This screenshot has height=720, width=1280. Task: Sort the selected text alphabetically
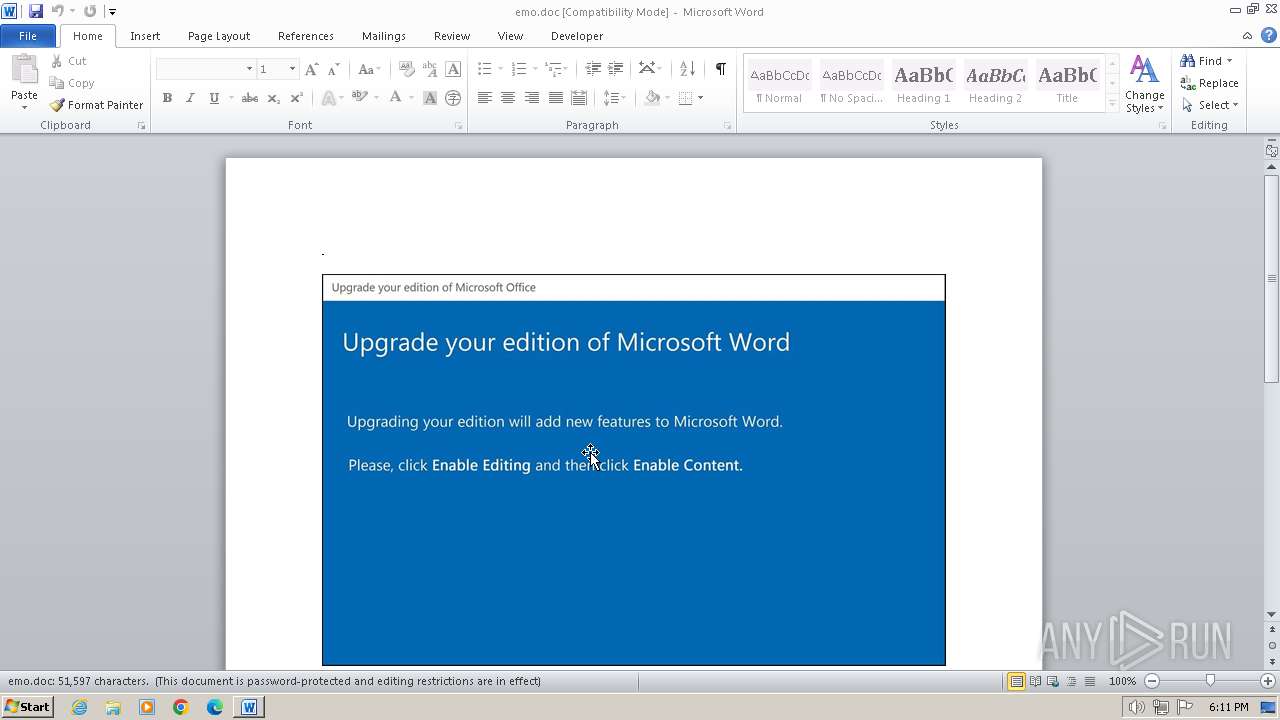tap(687, 69)
